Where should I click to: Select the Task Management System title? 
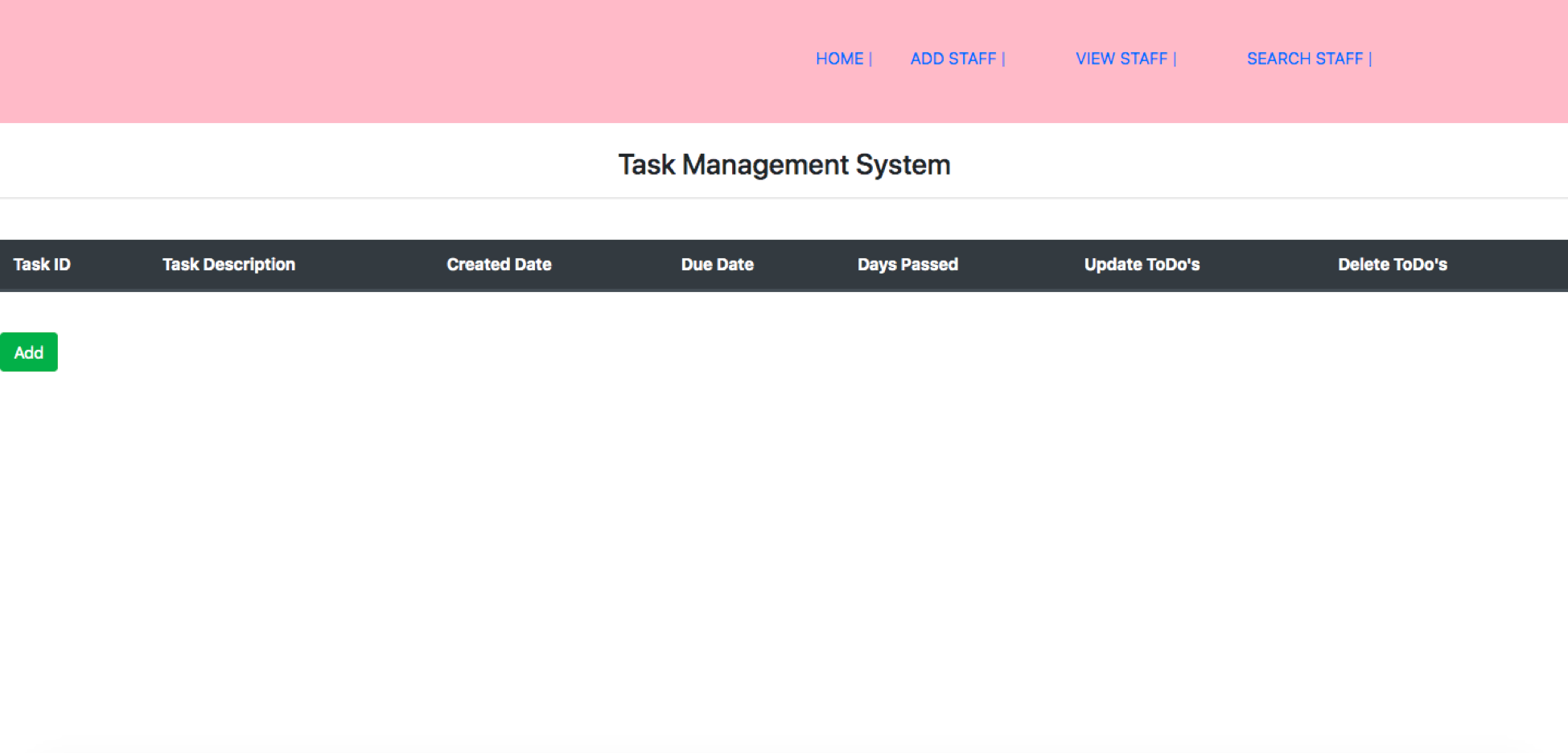point(784,164)
